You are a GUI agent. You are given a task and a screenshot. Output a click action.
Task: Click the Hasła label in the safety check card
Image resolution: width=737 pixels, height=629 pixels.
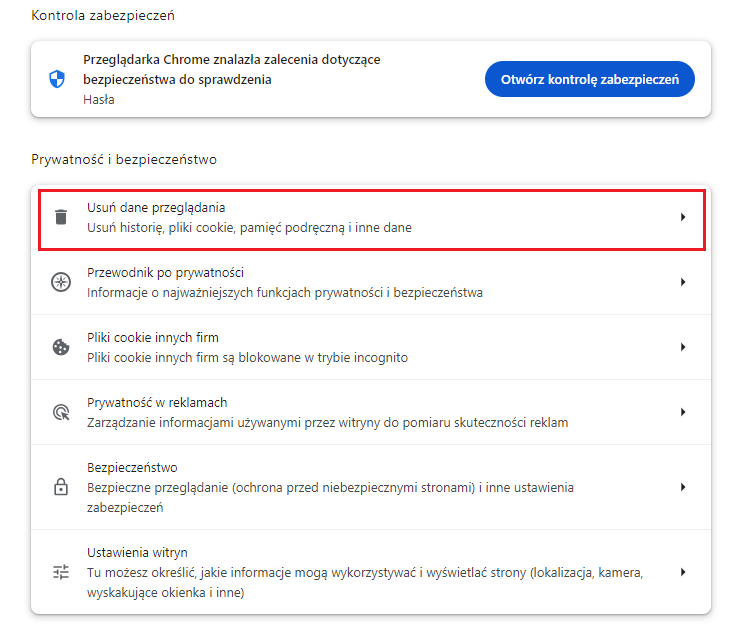pyautogui.click(x=98, y=100)
